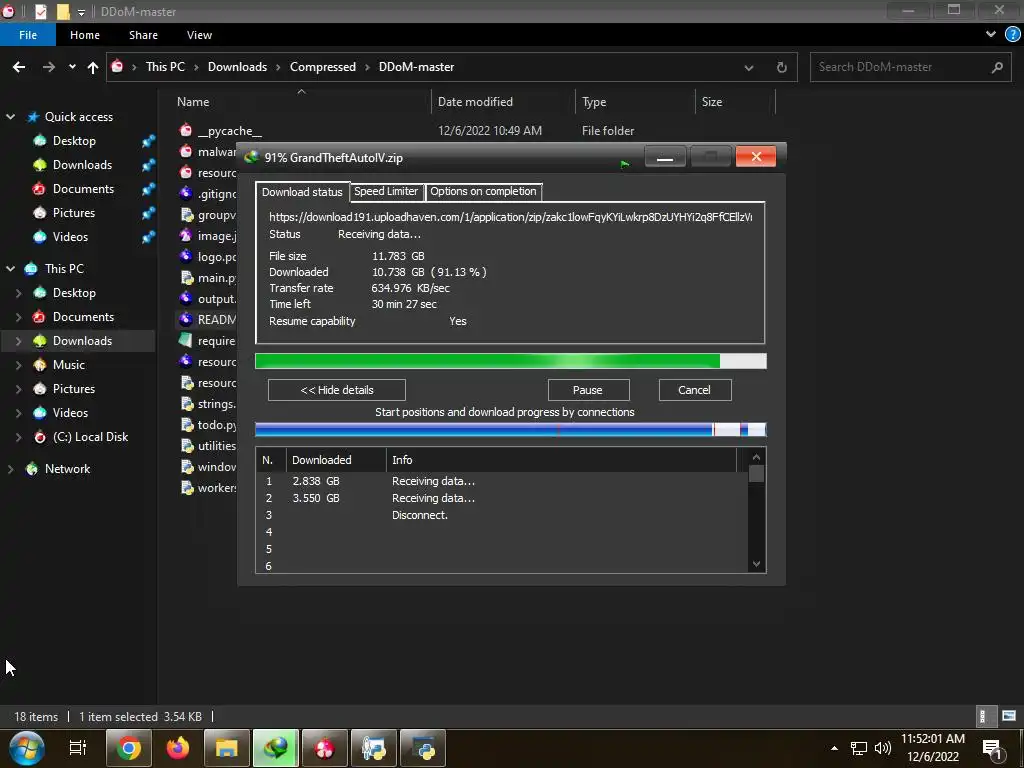Click the Hide details button
1024x768 pixels.
336,390
